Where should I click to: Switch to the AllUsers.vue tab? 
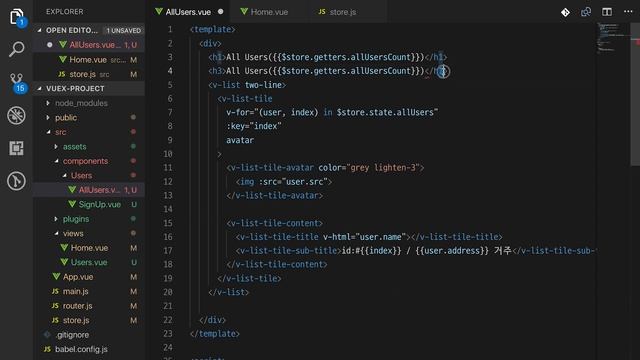(188, 12)
